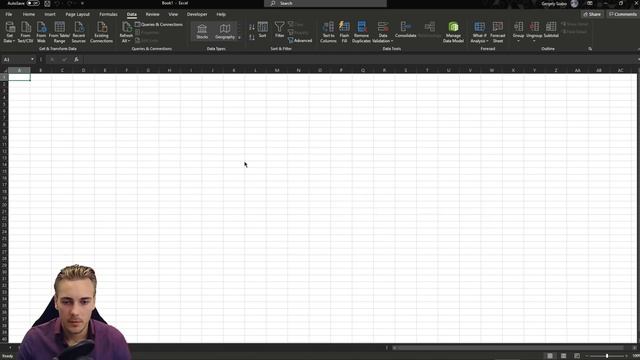Open the Review tab
Screen dimensions: 640x360
[152, 14]
